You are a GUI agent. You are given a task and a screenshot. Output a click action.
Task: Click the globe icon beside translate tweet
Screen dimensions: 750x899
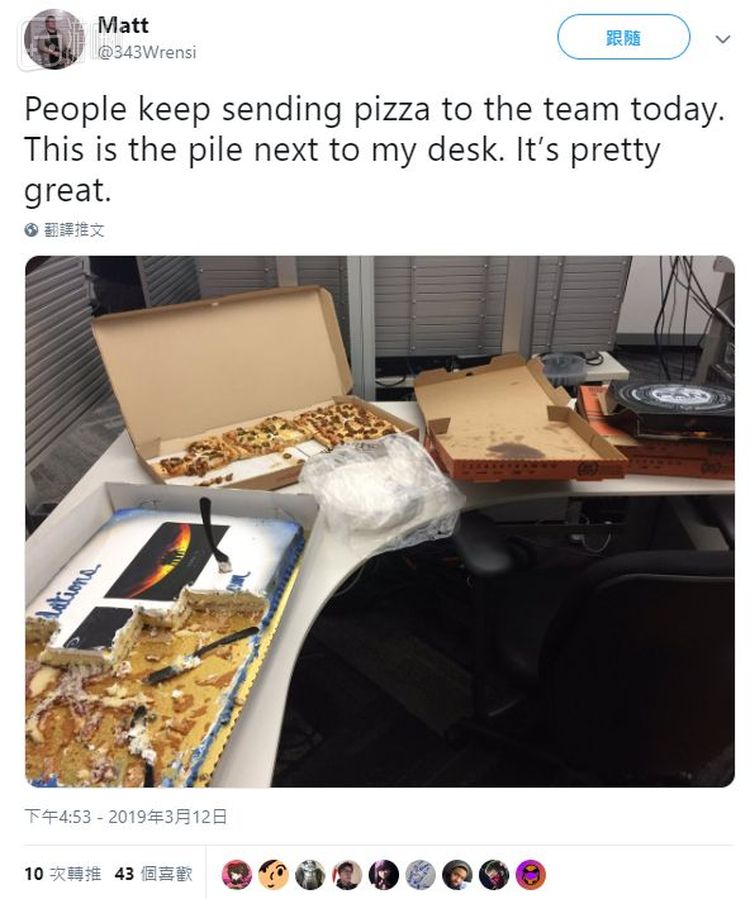pyautogui.click(x=32, y=230)
